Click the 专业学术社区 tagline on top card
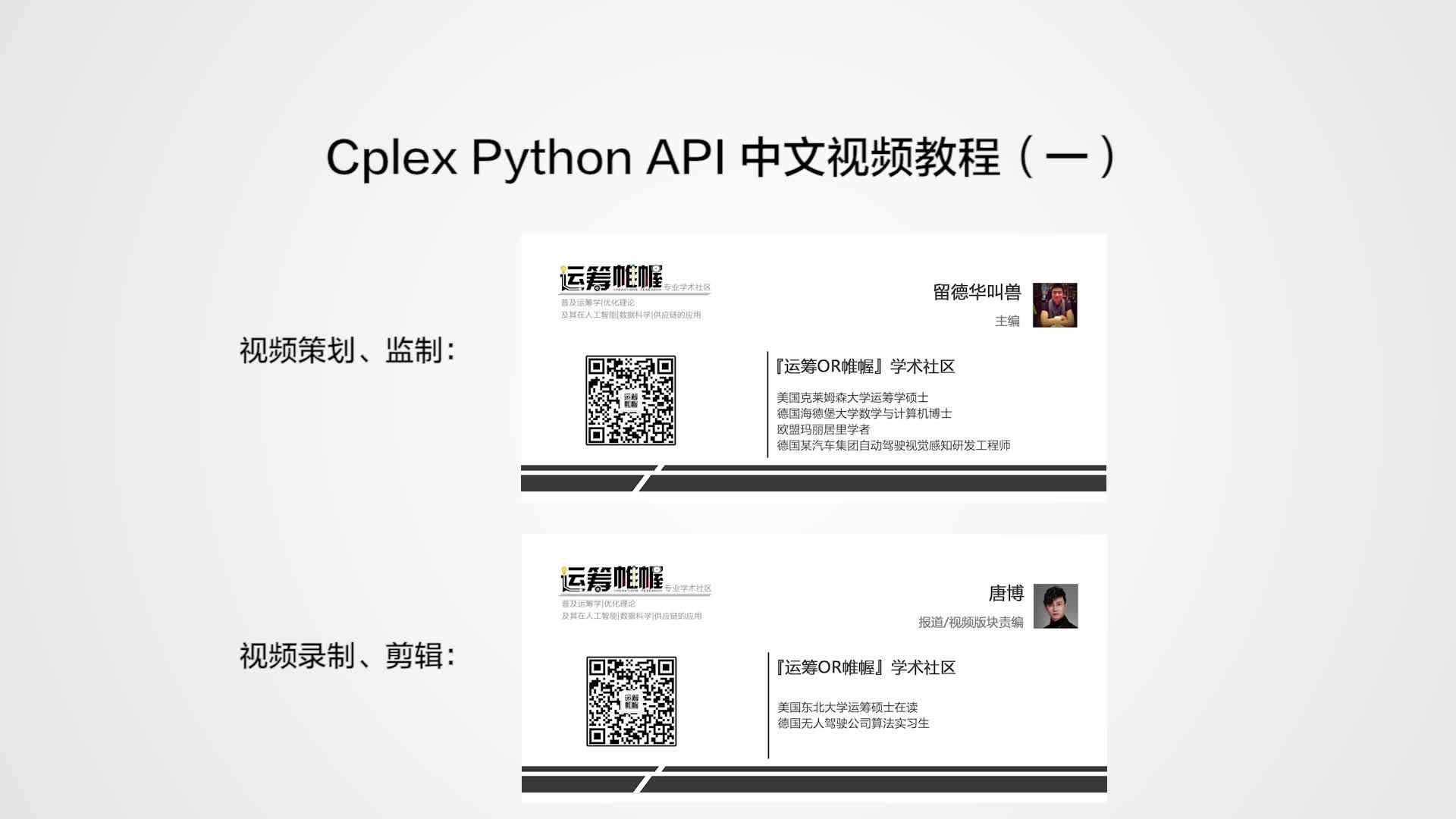 pos(687,288)
